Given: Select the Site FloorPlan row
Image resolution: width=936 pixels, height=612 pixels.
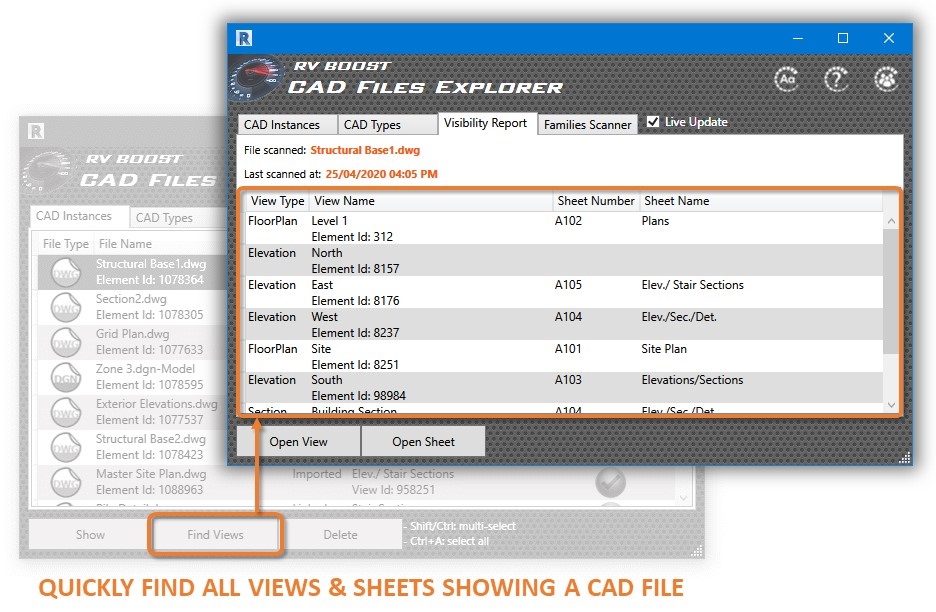Looking at the screenshot, I should [564, 356].
